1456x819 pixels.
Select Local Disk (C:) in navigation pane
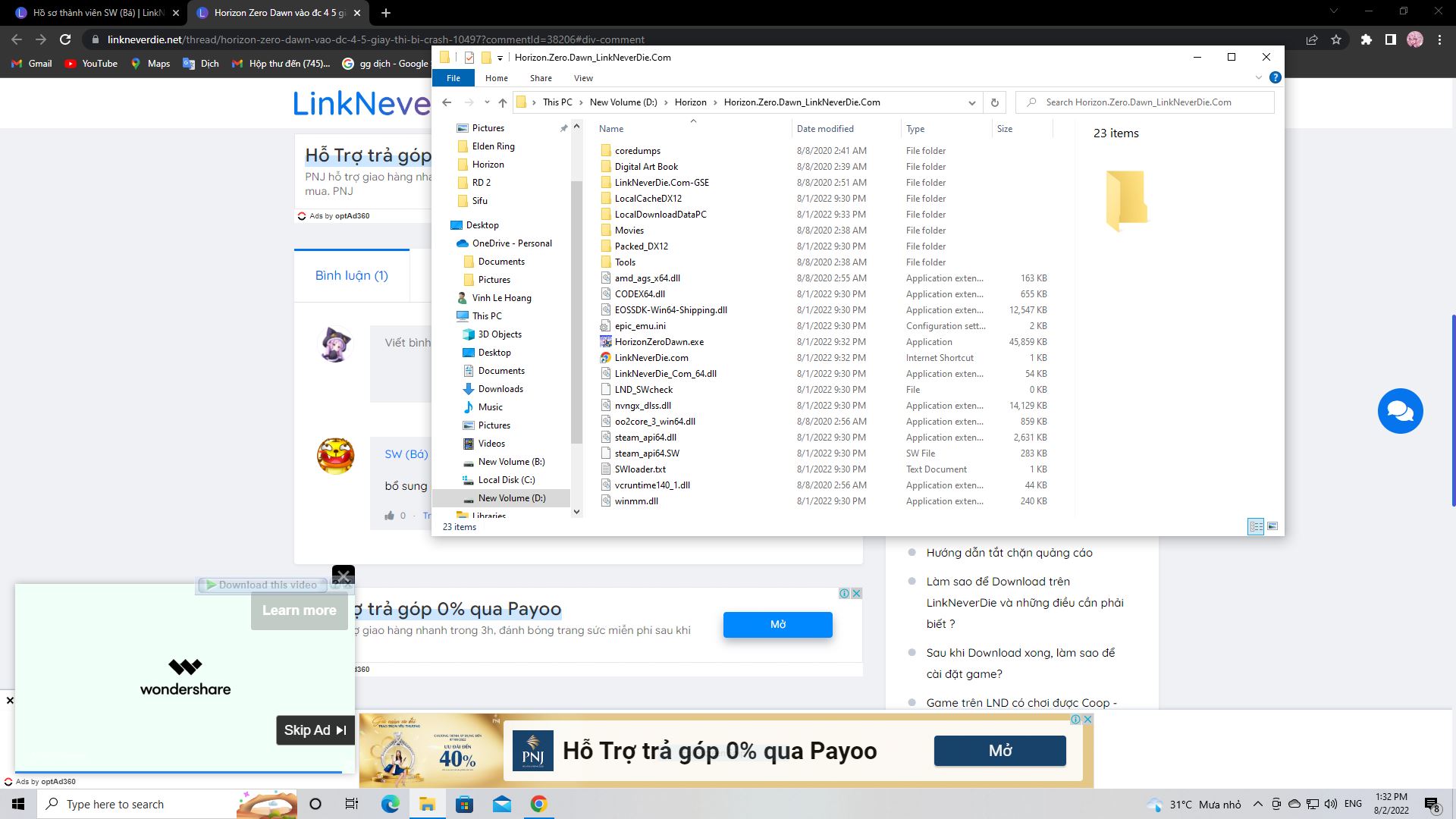click(x=507, y=480)
